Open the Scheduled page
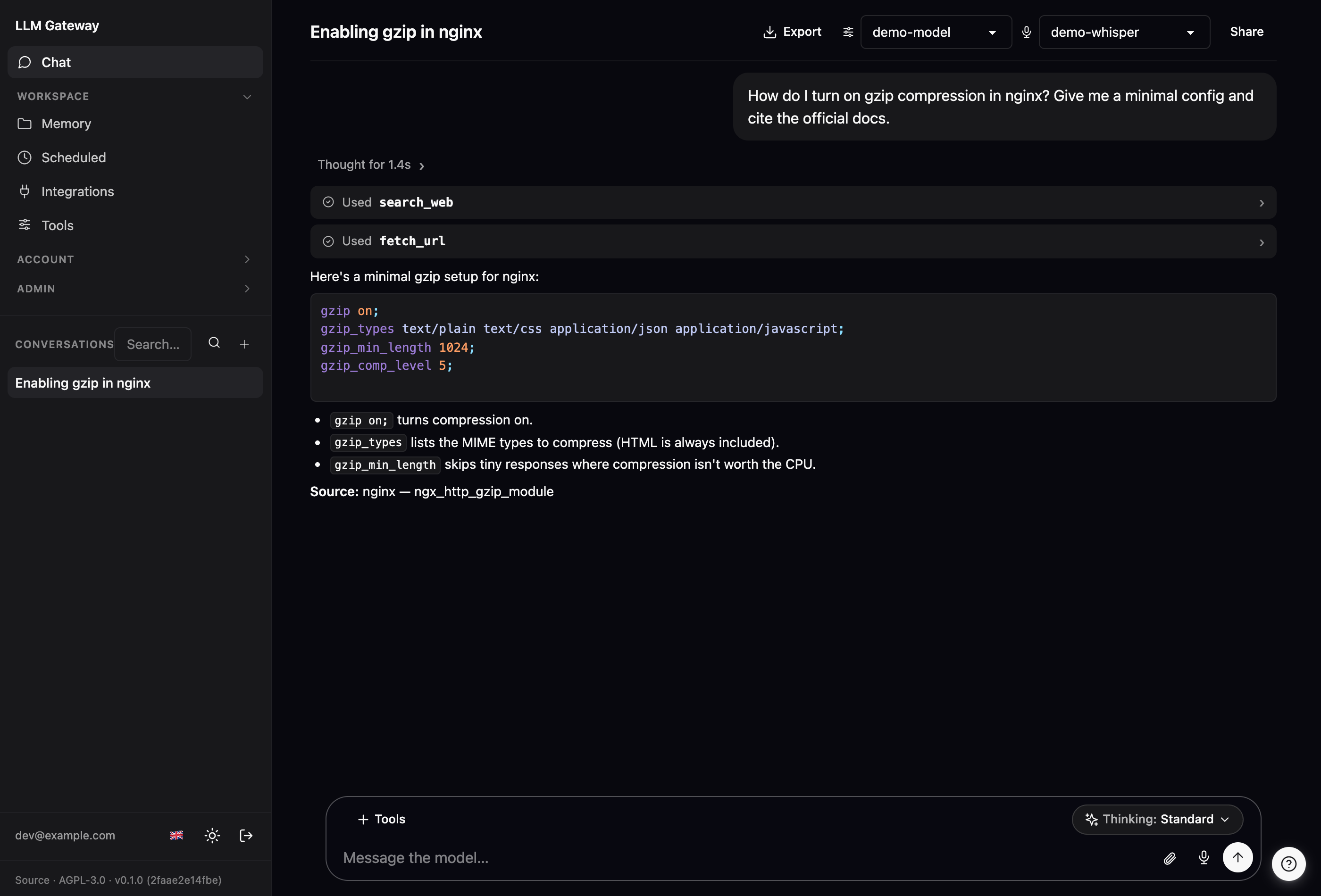The height and width of the screenshot is (896, 1321). pyautogui.click(x=135, y=158)
